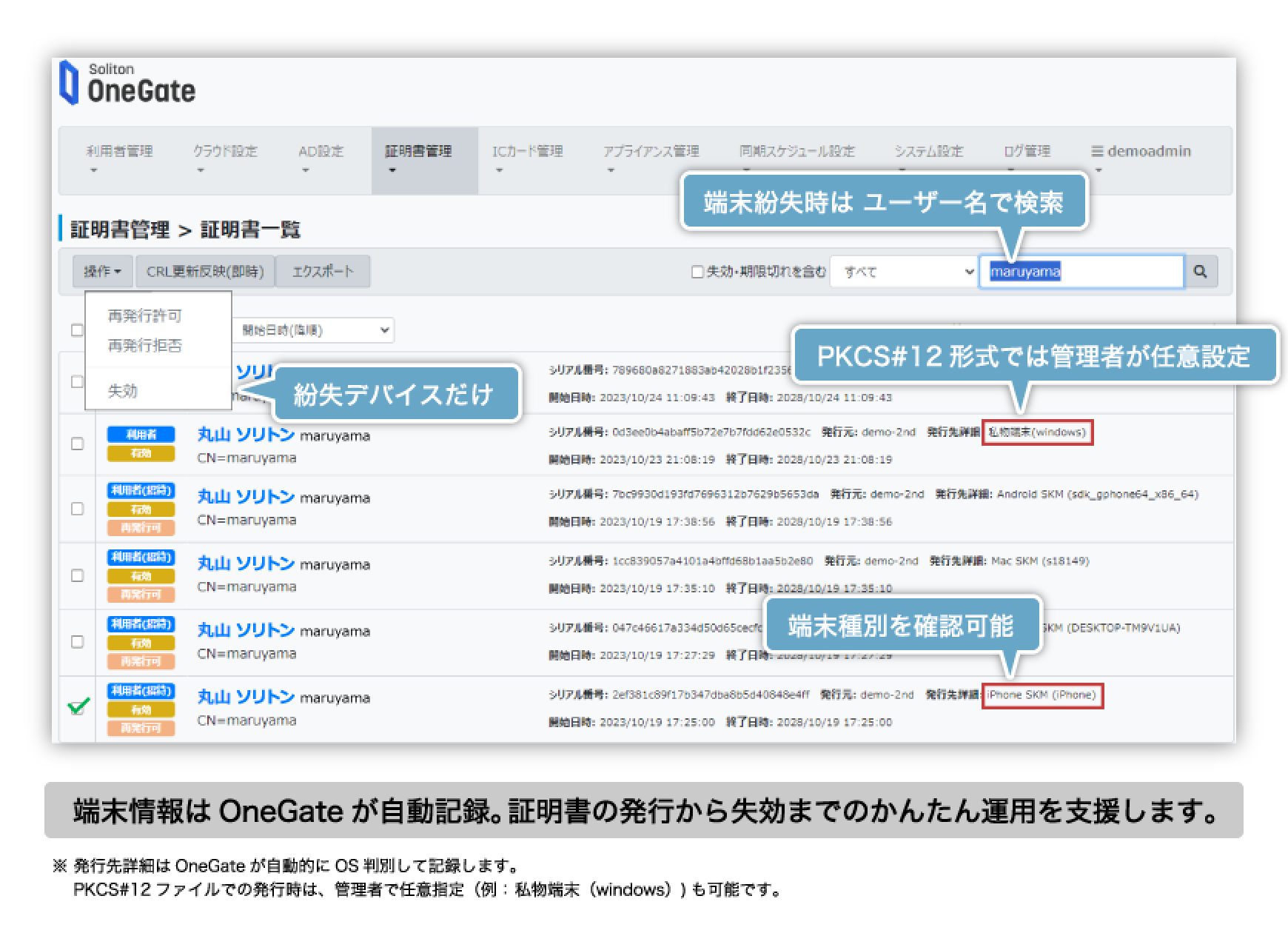This screenshot has height=933, width=1288.
Task: Open the demoadmin hamburger menu
Action: pos(1140,152)
